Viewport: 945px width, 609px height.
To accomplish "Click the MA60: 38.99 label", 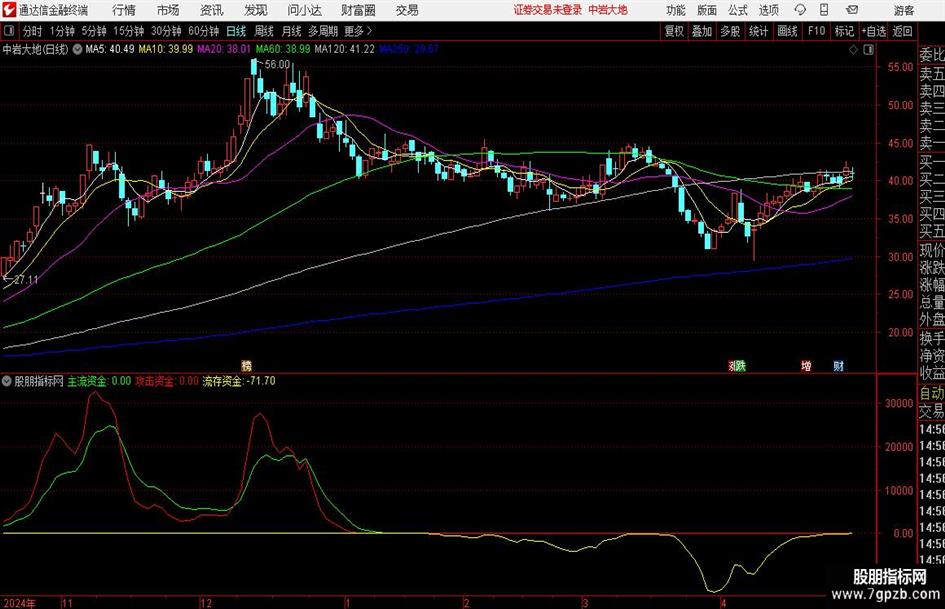I will pyautogui.click(x=283, y=49).
